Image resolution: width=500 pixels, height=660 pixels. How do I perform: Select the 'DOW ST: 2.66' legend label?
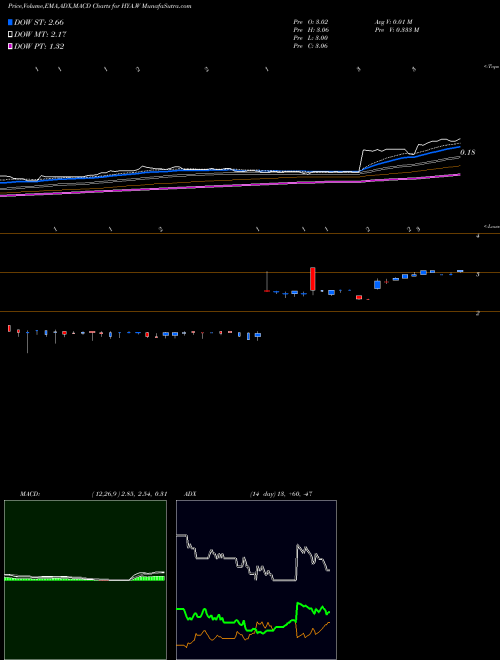pos(39,22)
